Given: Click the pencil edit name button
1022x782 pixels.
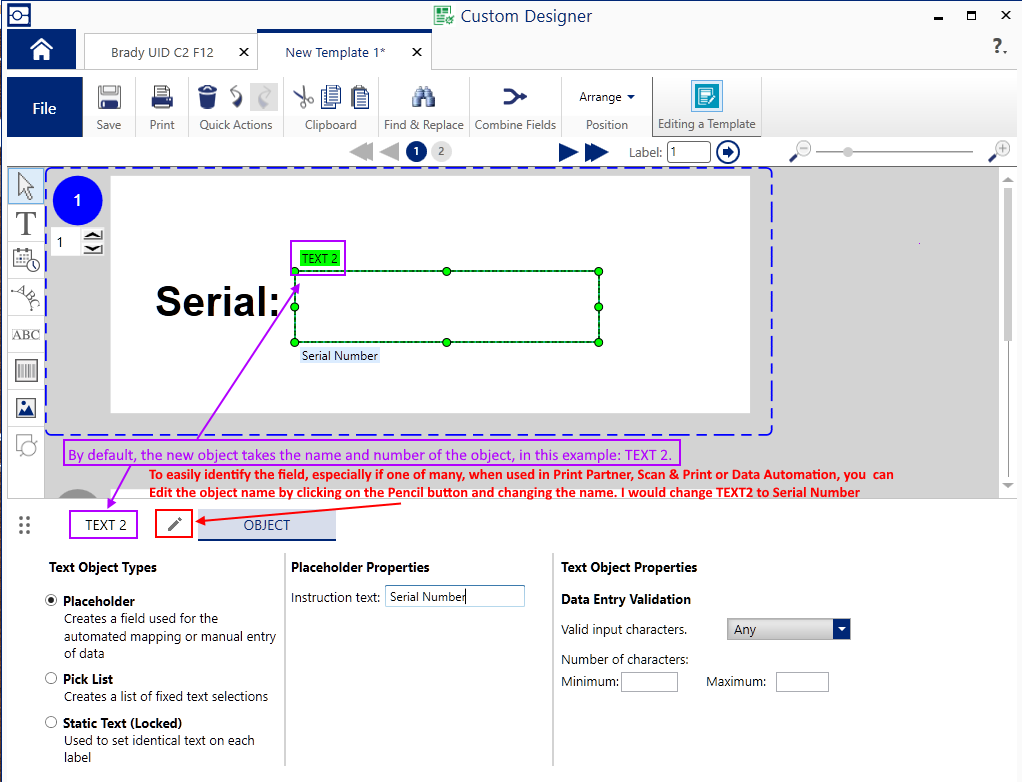Looking at the screenshot, I should coord(174,524).
